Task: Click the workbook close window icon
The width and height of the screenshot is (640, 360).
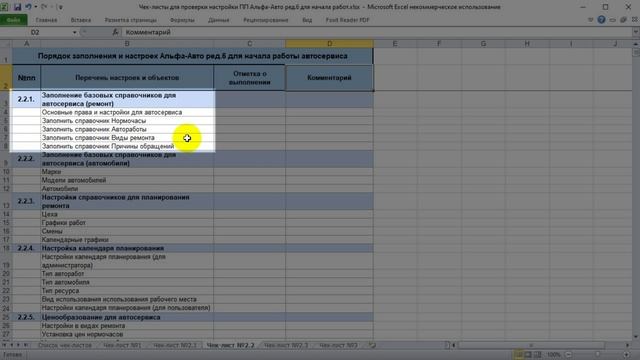Action: click(635, 20)
